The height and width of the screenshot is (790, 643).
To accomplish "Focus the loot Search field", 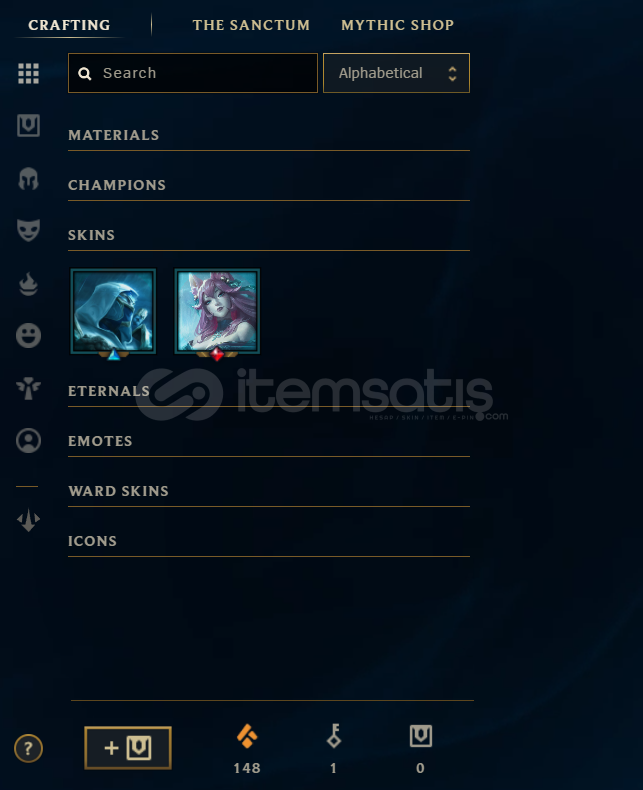I will 193,73.
